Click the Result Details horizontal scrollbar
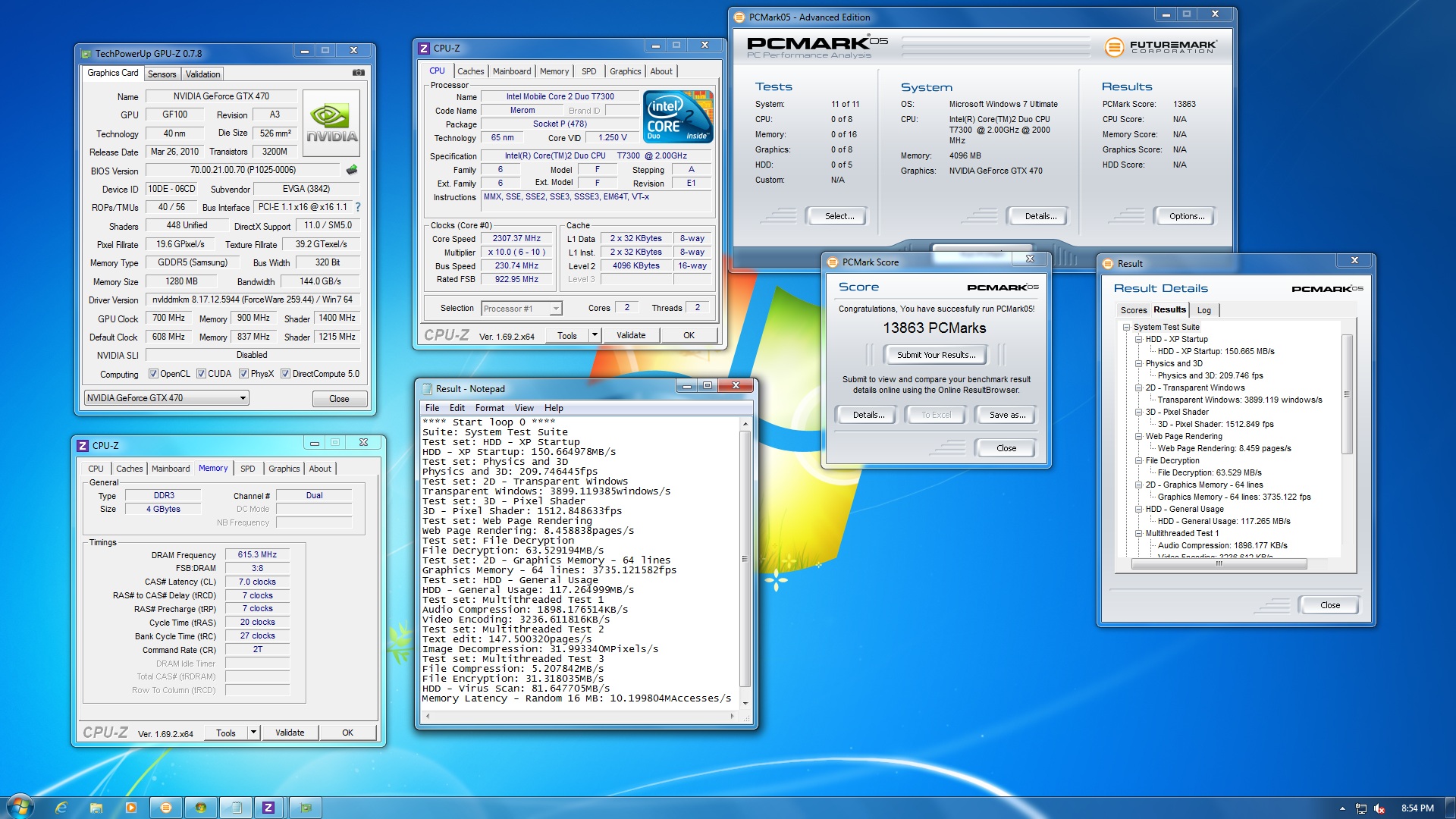Screen dimensions: 1456x819 (x=1219, y=563)
